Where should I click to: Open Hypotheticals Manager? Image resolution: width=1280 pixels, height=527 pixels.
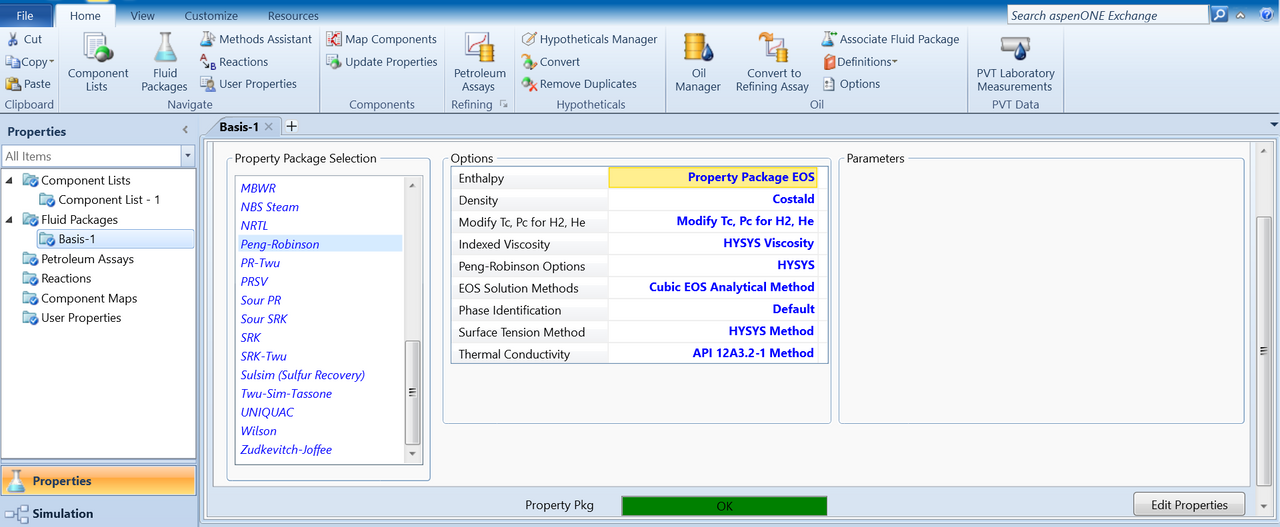(x=589, y=39)
